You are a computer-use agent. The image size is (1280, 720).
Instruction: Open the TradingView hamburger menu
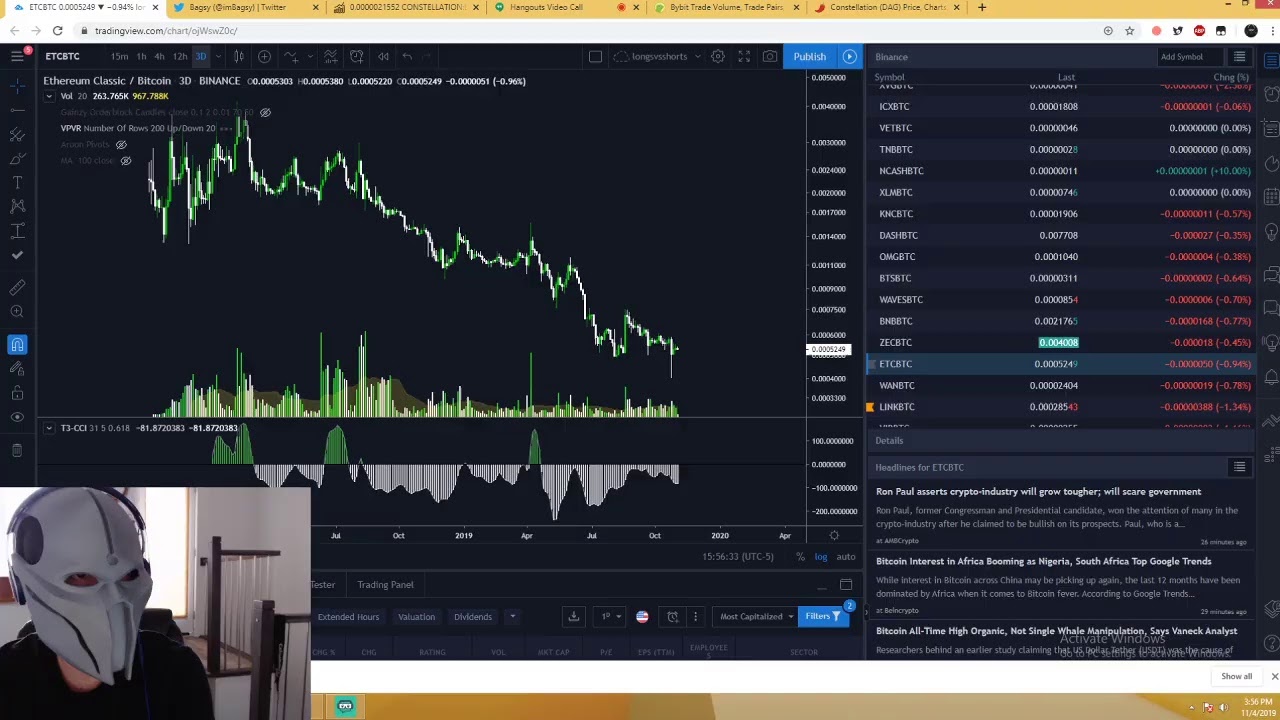click(x=17, y=56)
